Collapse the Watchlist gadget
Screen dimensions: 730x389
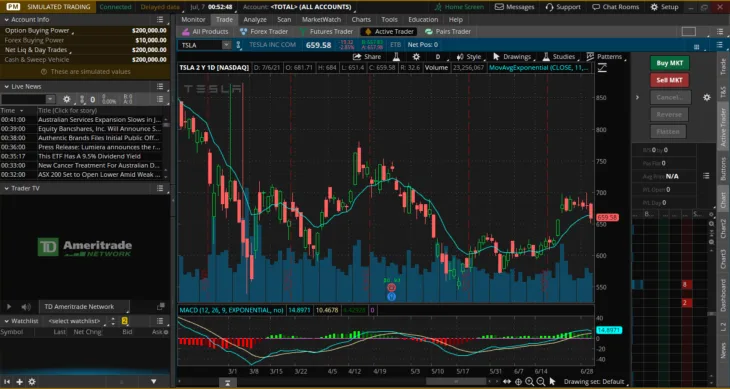(x=7, y=321)
